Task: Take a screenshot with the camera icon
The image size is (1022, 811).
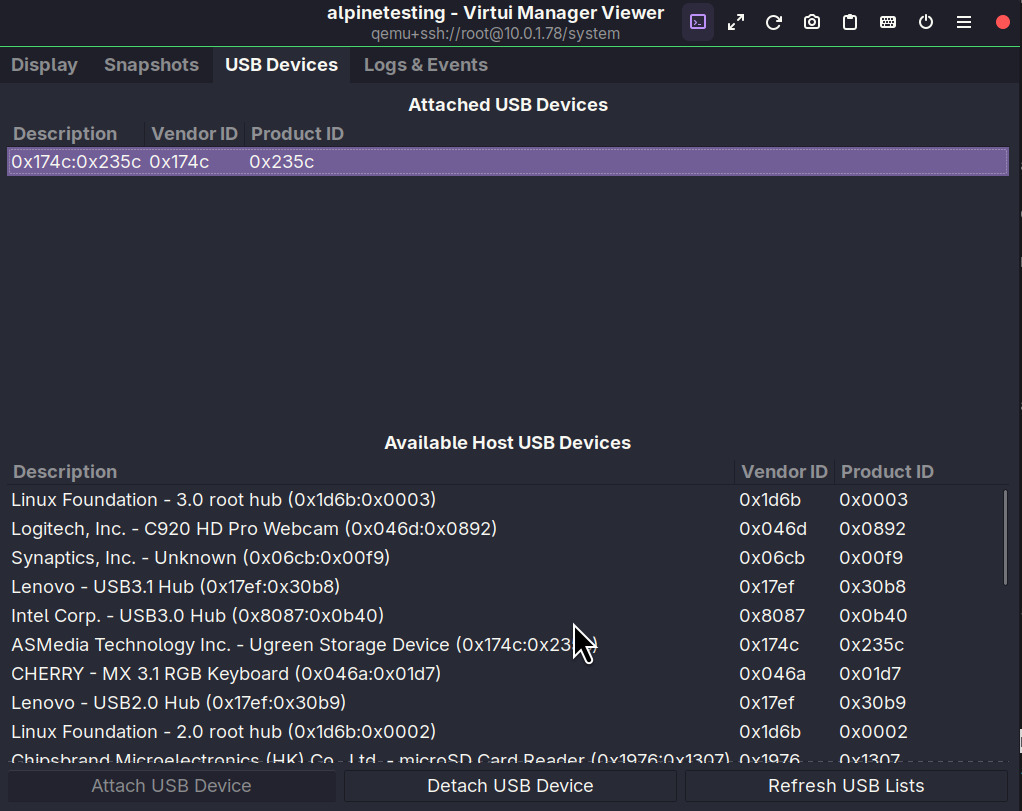Action: (812, 22)
